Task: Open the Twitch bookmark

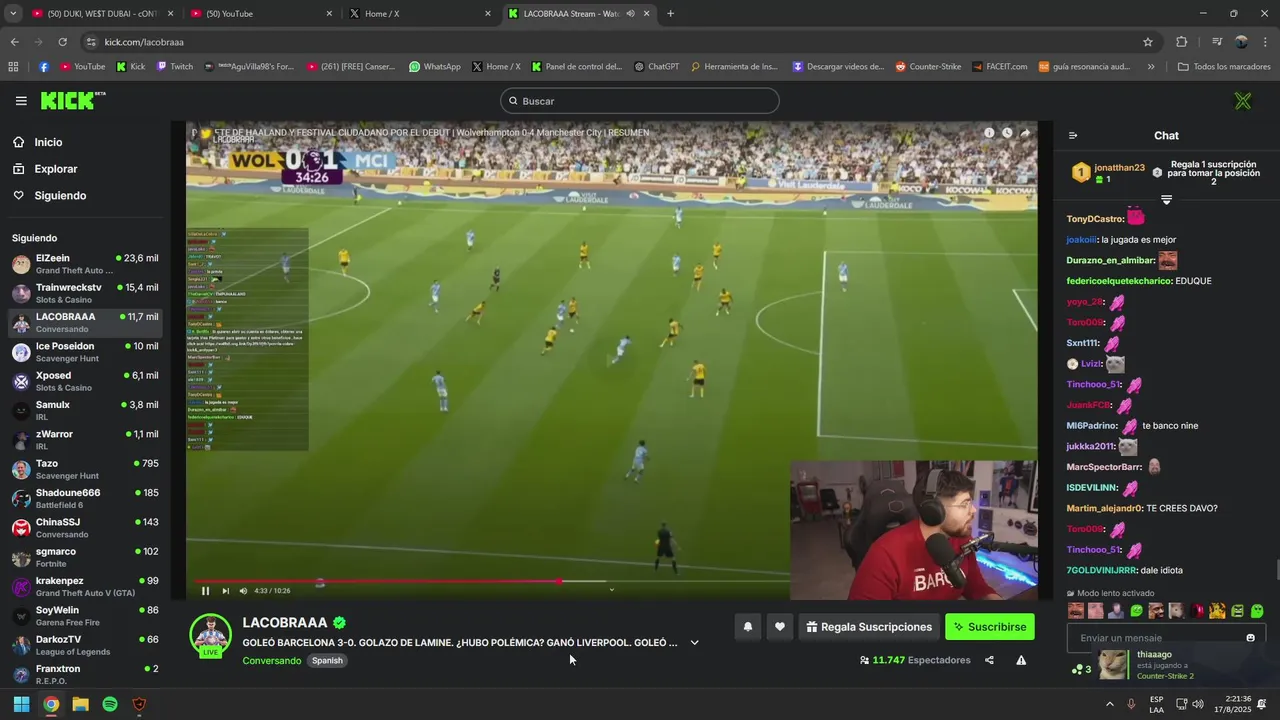Action: (x=174, y=67)
